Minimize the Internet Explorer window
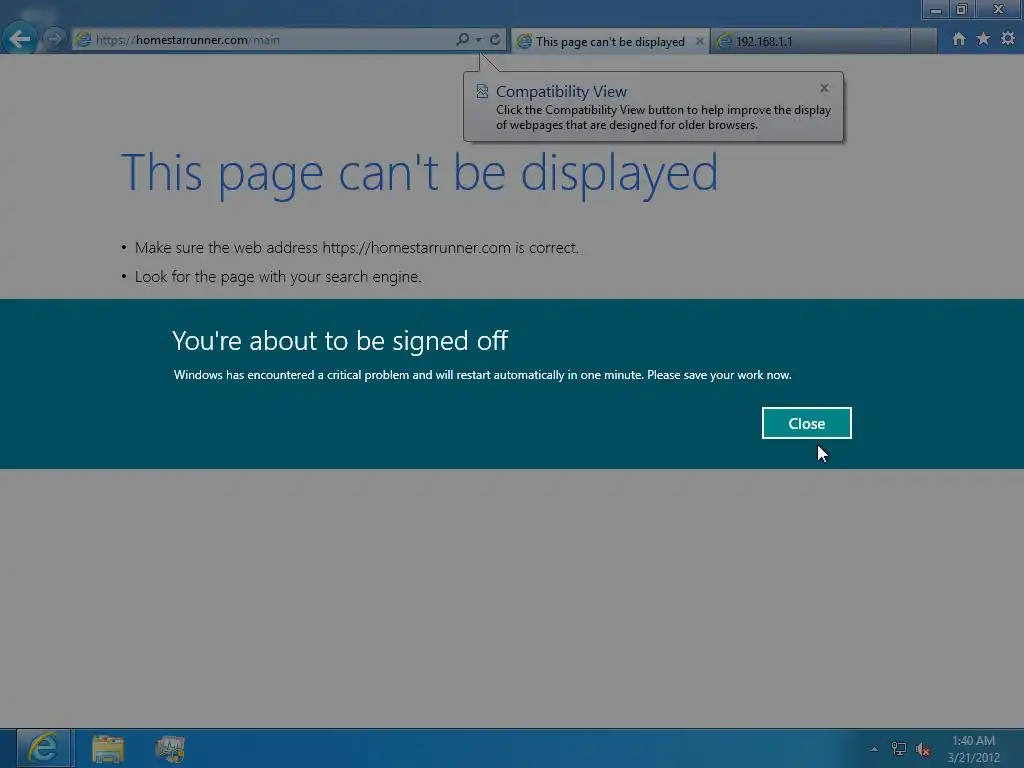Image resolution: width=1024 pixels, height=768 pixels. tap(935, 9)
